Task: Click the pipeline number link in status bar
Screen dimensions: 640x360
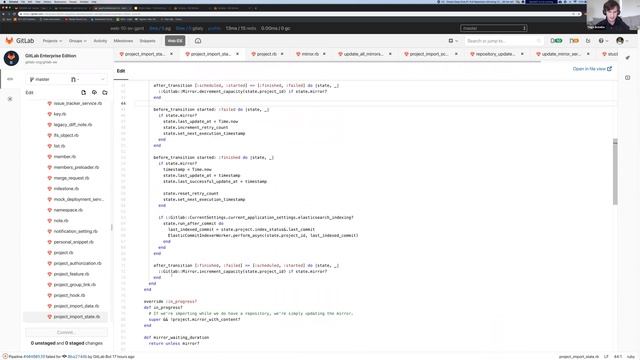Action: coord(34,357)
